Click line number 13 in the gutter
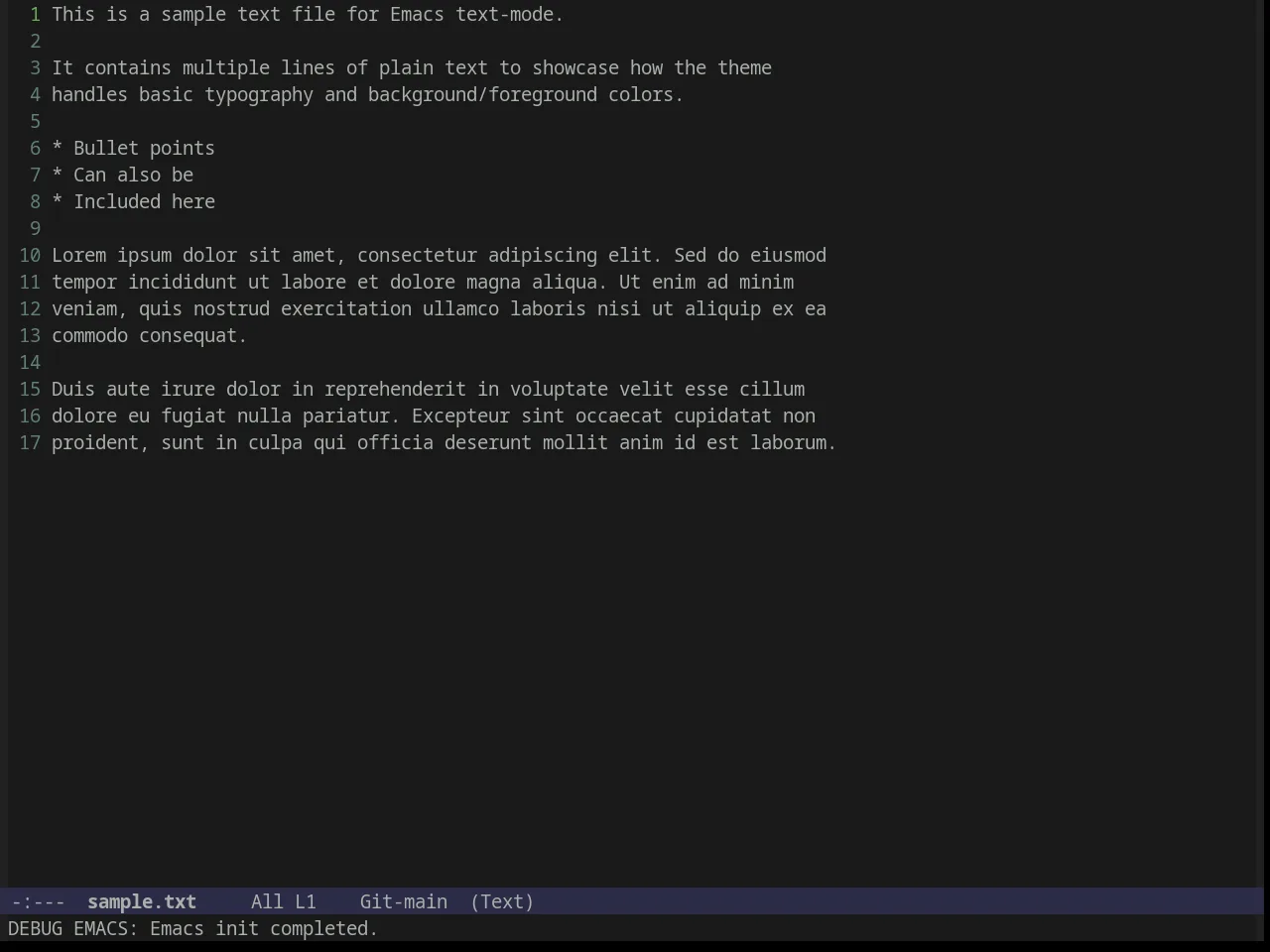 tap(30, 335)
